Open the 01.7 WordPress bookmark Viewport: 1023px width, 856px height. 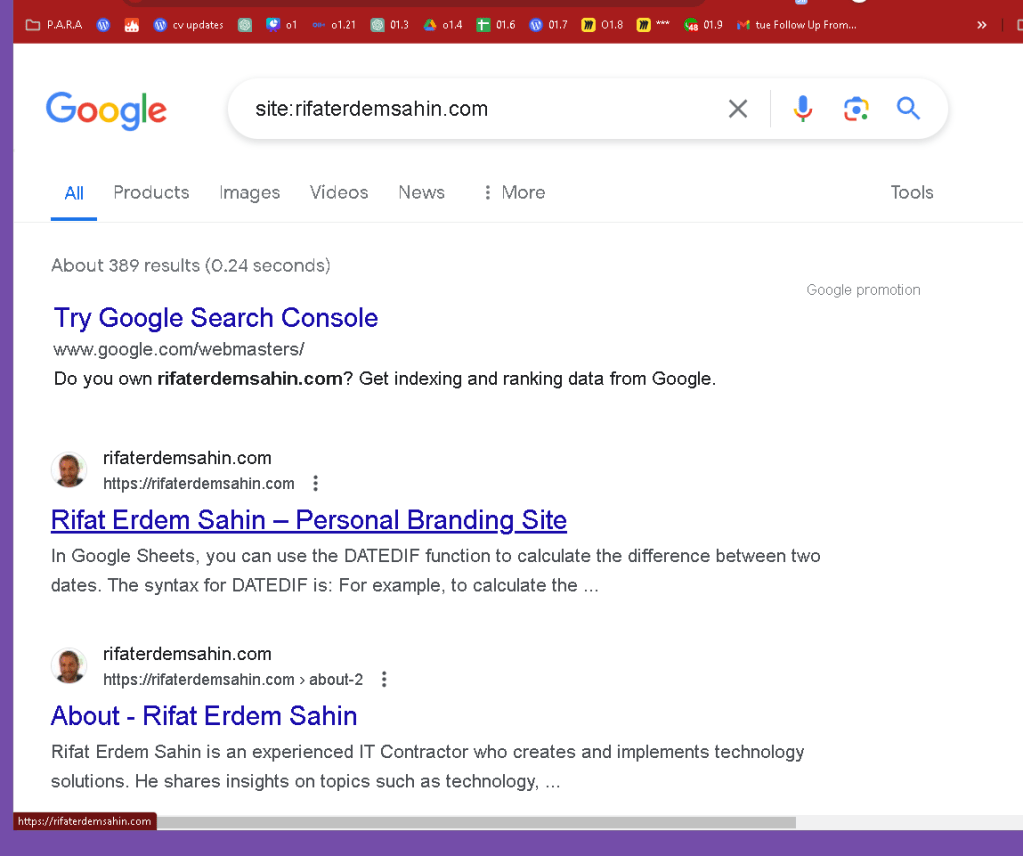(x=548, y=25)
